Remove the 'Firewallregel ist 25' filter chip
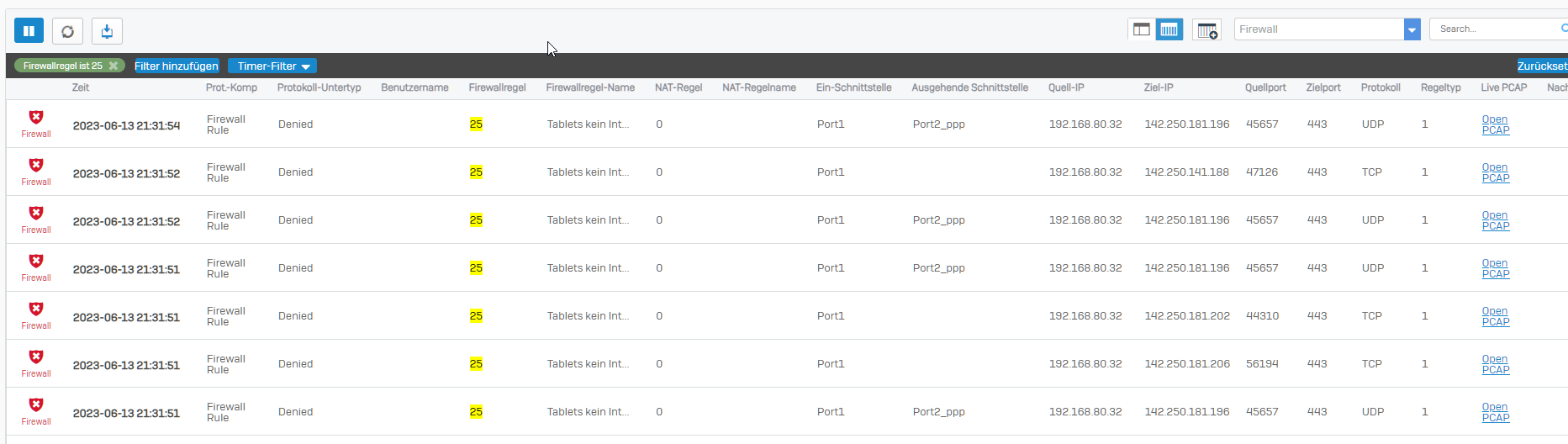 click(114, 66)
